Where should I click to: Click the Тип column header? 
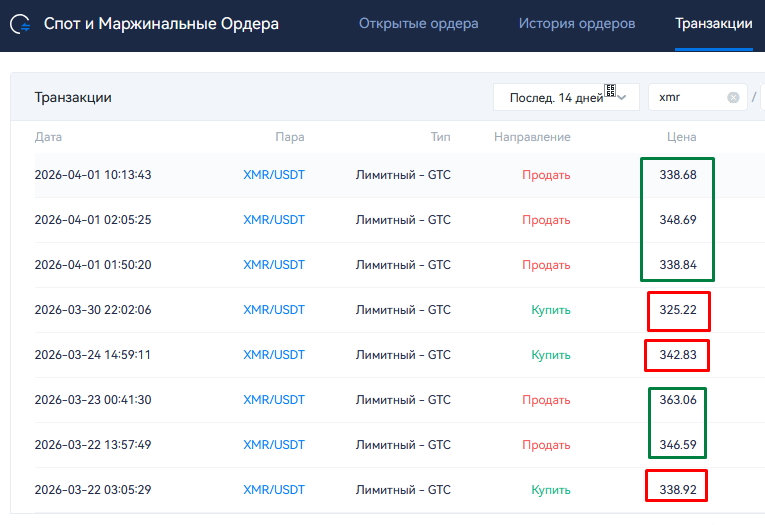[x=440, y=137]
